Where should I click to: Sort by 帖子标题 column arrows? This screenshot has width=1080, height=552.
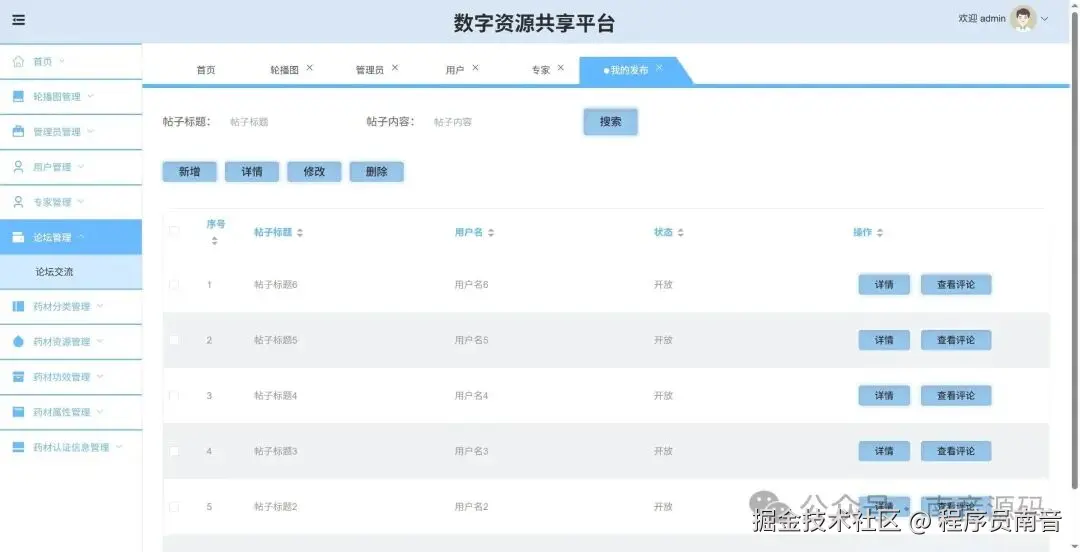coord(300,233)
